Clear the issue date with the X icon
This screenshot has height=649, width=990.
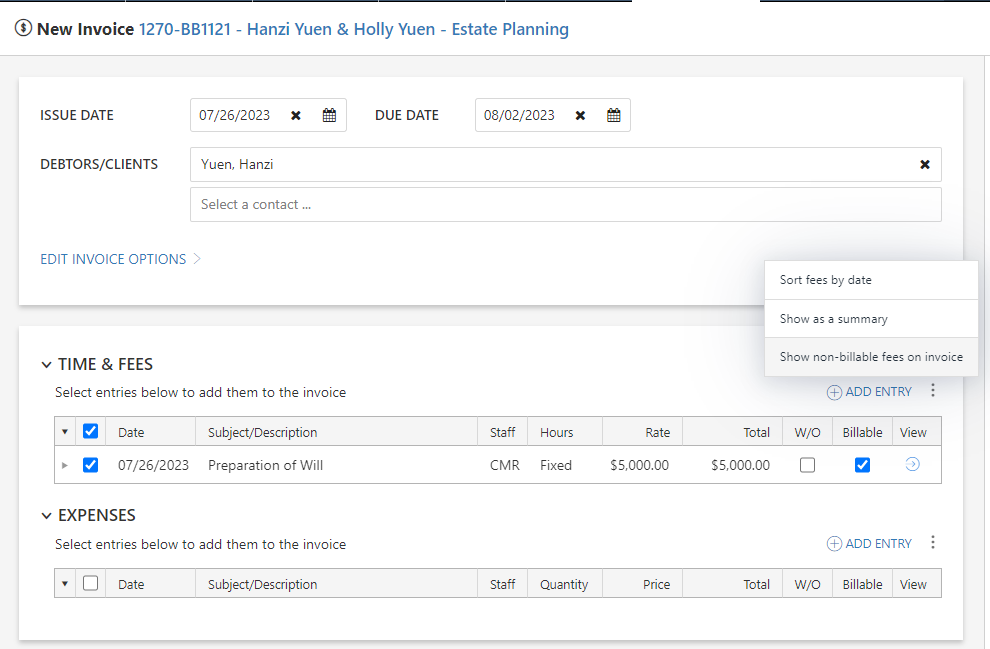(296, 115)
